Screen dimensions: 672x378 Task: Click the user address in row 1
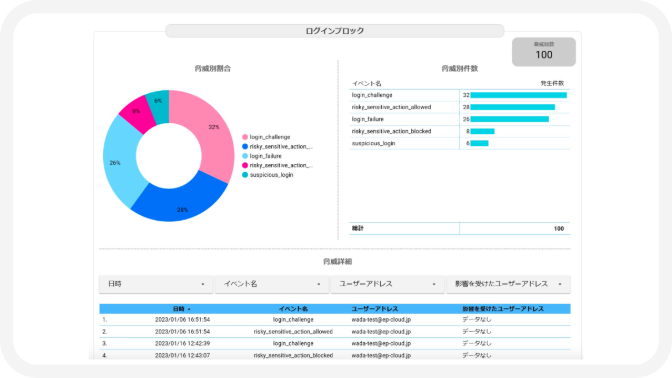tap(381, 320)
